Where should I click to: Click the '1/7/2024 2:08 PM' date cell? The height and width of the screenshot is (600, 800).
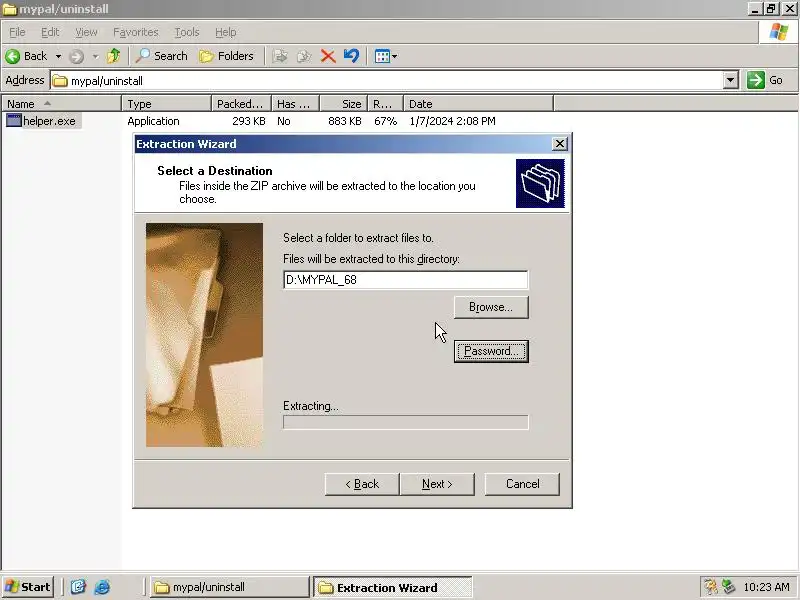(x=452, y=121)
